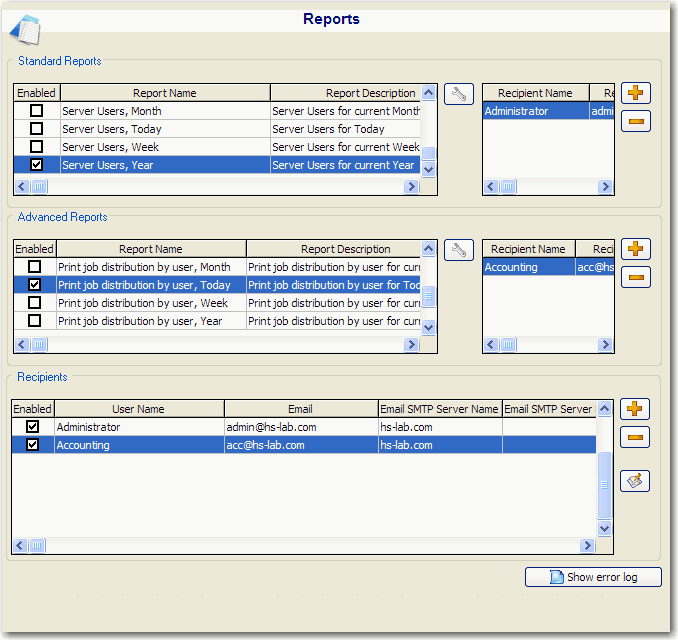Screen dimensions: 678x640
Task: Sort Recipients table by User Name header
Action: (x=139, y=409)
